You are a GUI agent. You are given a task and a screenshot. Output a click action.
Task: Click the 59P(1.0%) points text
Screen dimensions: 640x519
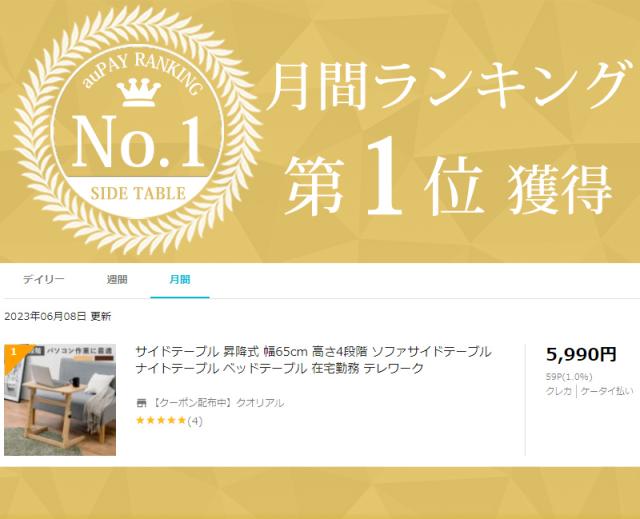pyautogui.click(x=569, y=377)
